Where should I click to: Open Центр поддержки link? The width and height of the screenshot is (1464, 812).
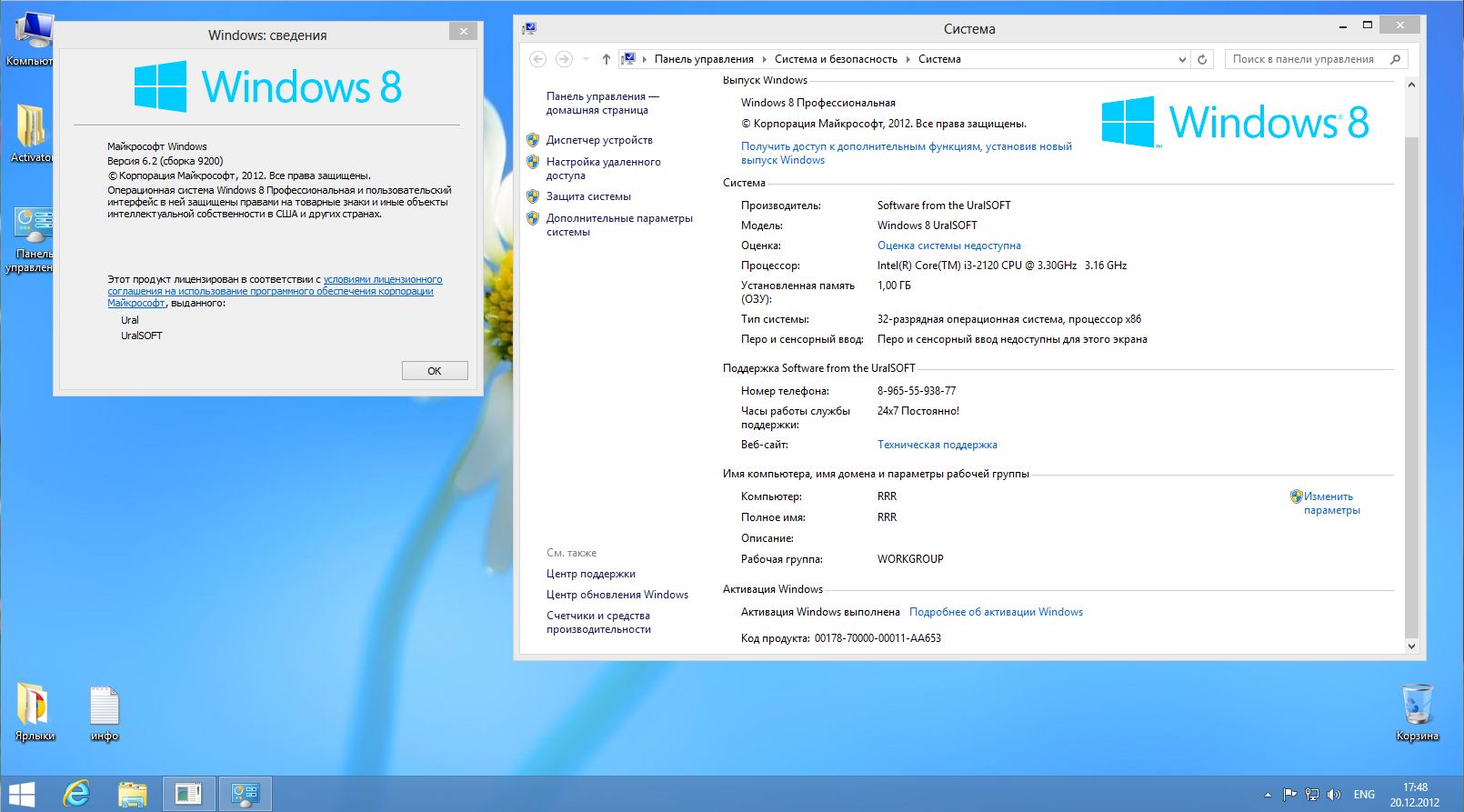(x=591, y=574)
